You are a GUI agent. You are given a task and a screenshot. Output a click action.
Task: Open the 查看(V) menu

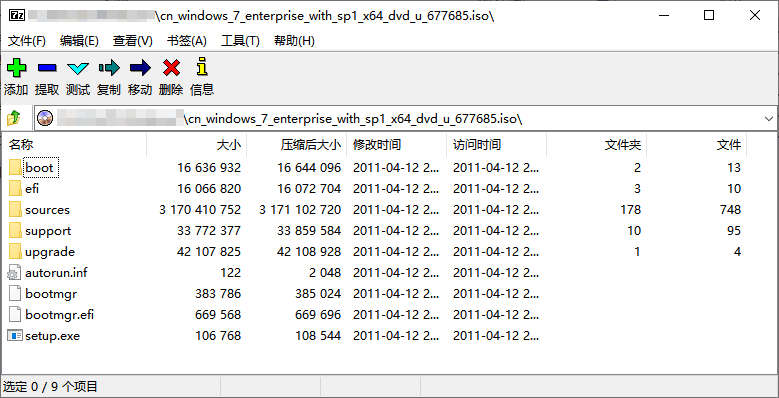tap(133, 41)
